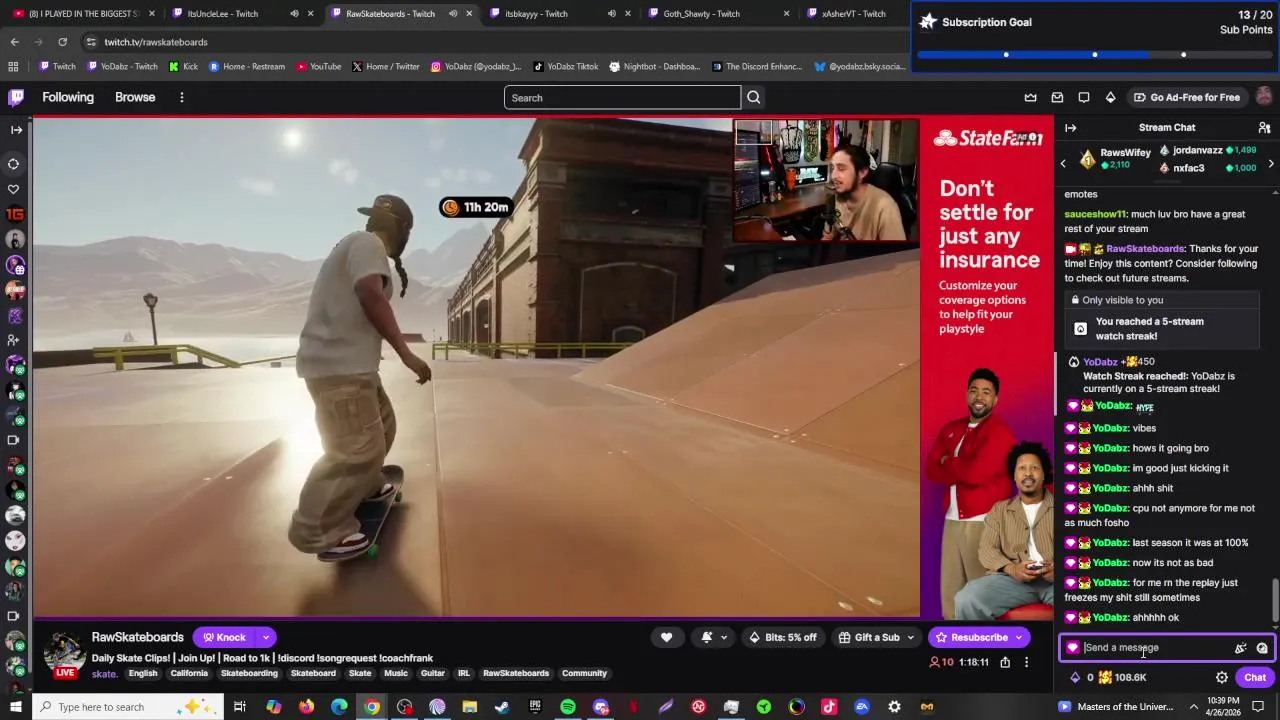Open the whispers speech bubble icon
The height and width of the screenshot is (720, 1280).
pyautogui.click(x=1084, y=97)
